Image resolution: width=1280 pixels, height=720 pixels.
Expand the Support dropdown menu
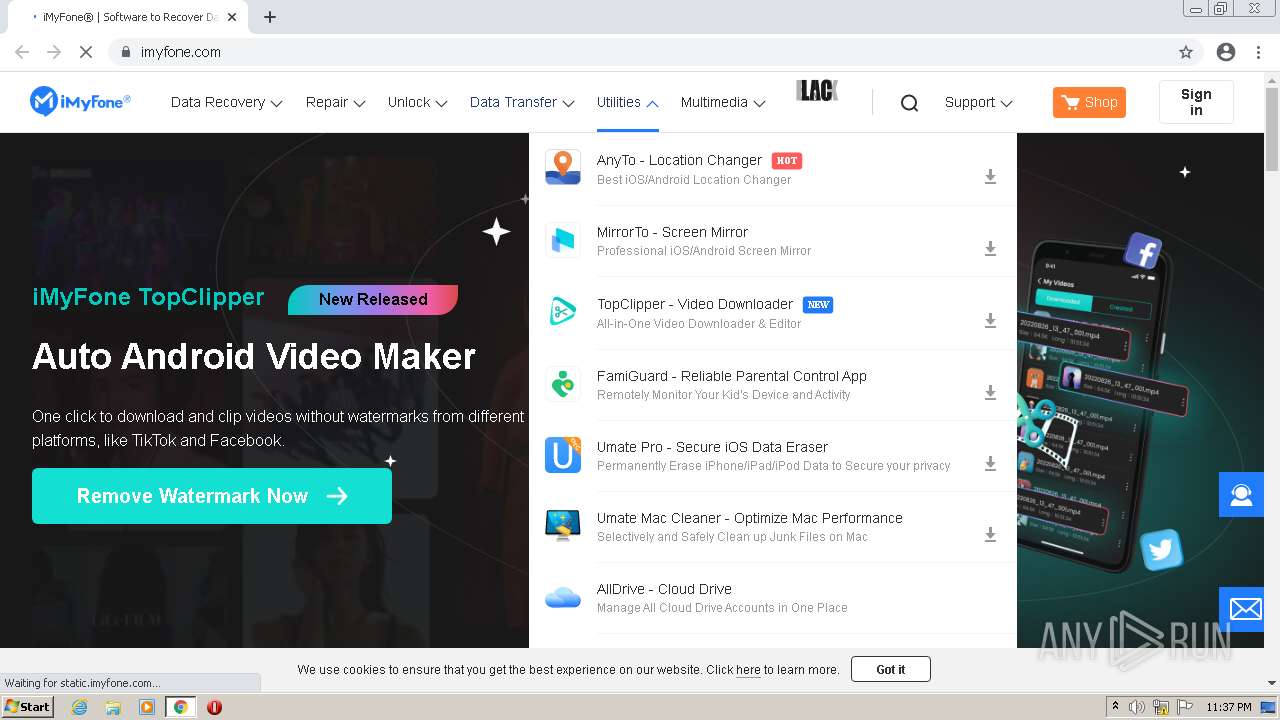tap(979, 102)
